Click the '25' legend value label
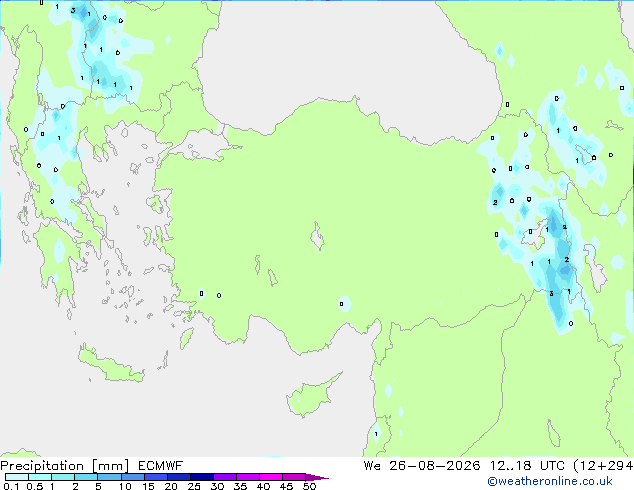 coord(194,486)
